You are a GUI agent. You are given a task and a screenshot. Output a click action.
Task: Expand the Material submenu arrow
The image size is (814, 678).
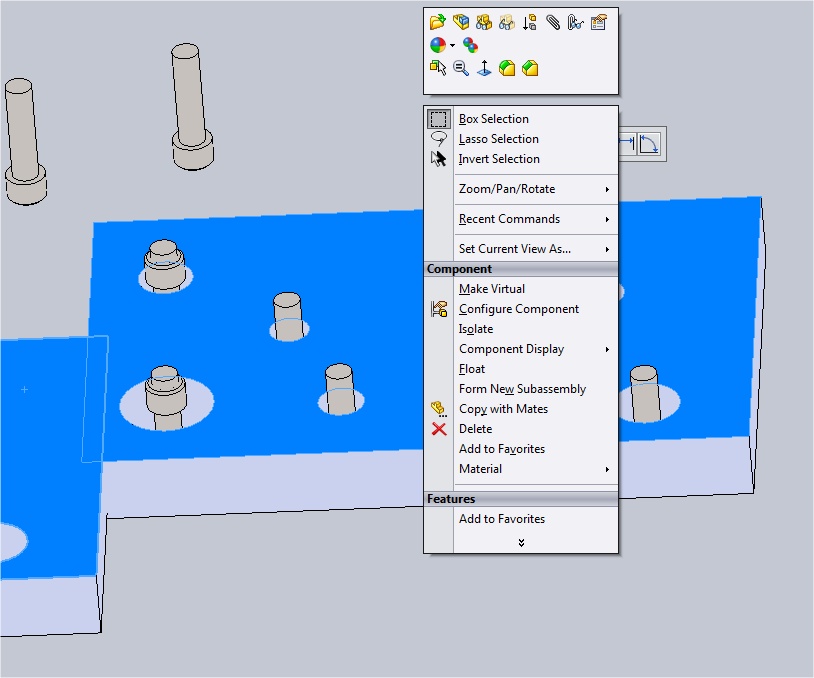pos(607,469)
